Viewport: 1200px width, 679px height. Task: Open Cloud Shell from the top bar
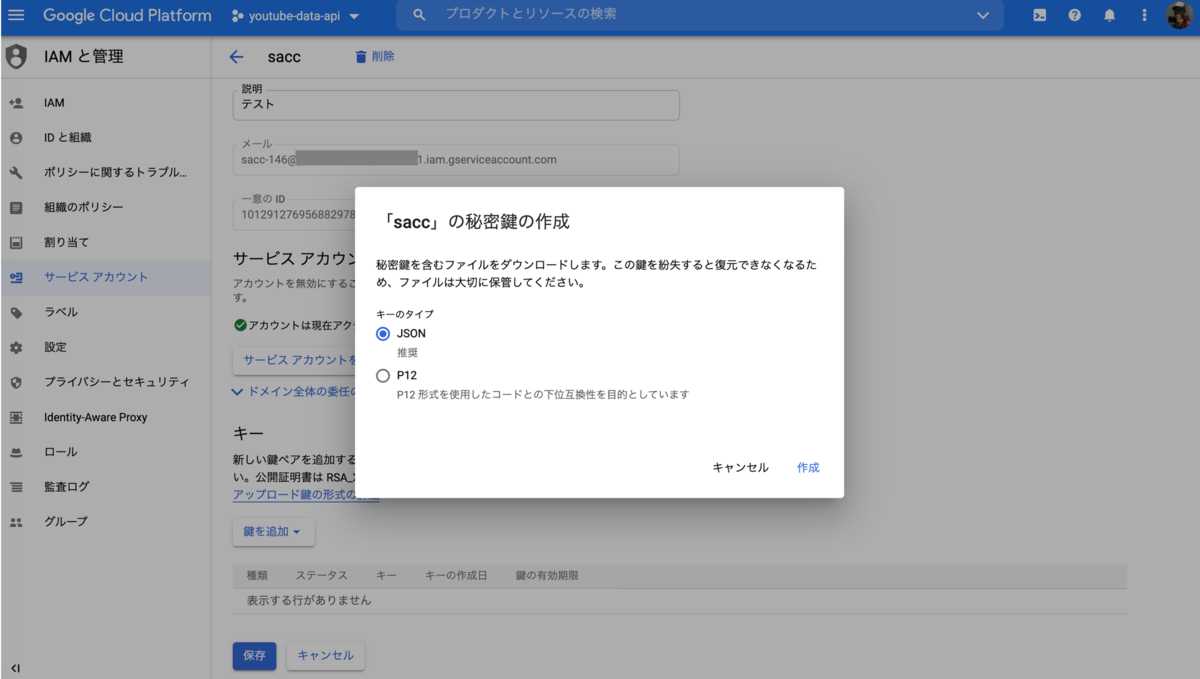click(x=1040, y=15)
